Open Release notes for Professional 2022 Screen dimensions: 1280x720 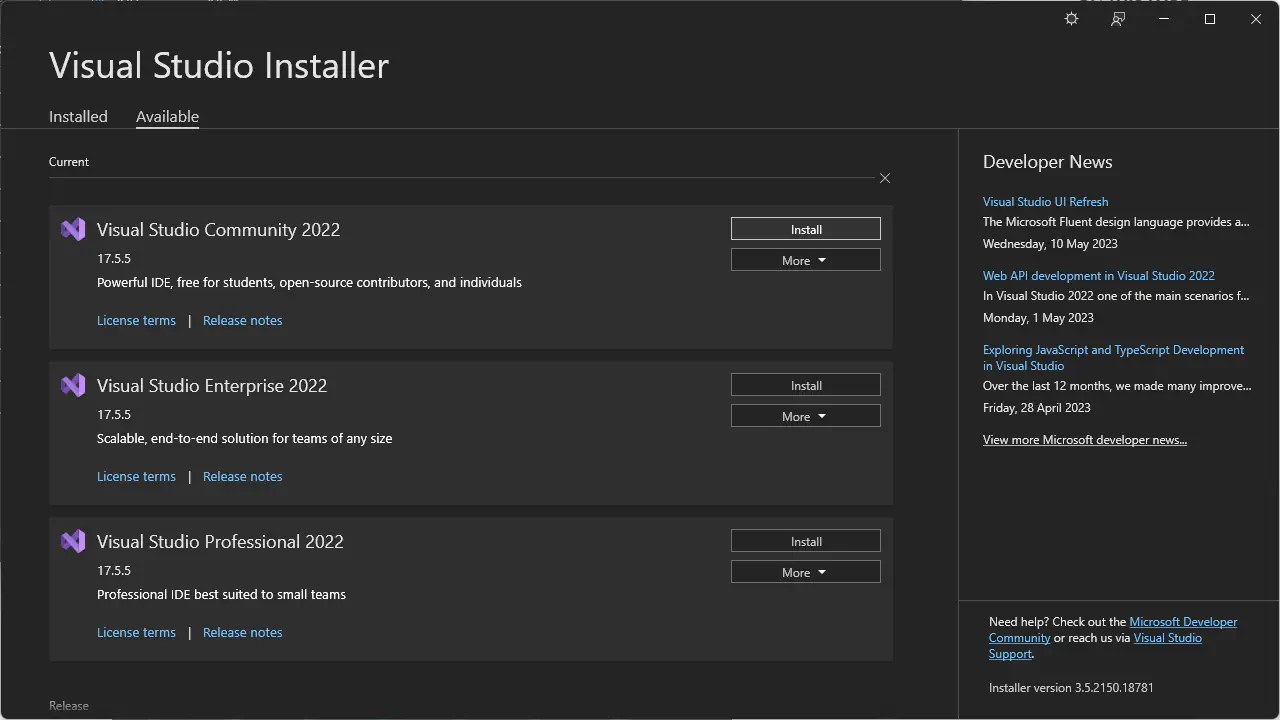[243, 632]
